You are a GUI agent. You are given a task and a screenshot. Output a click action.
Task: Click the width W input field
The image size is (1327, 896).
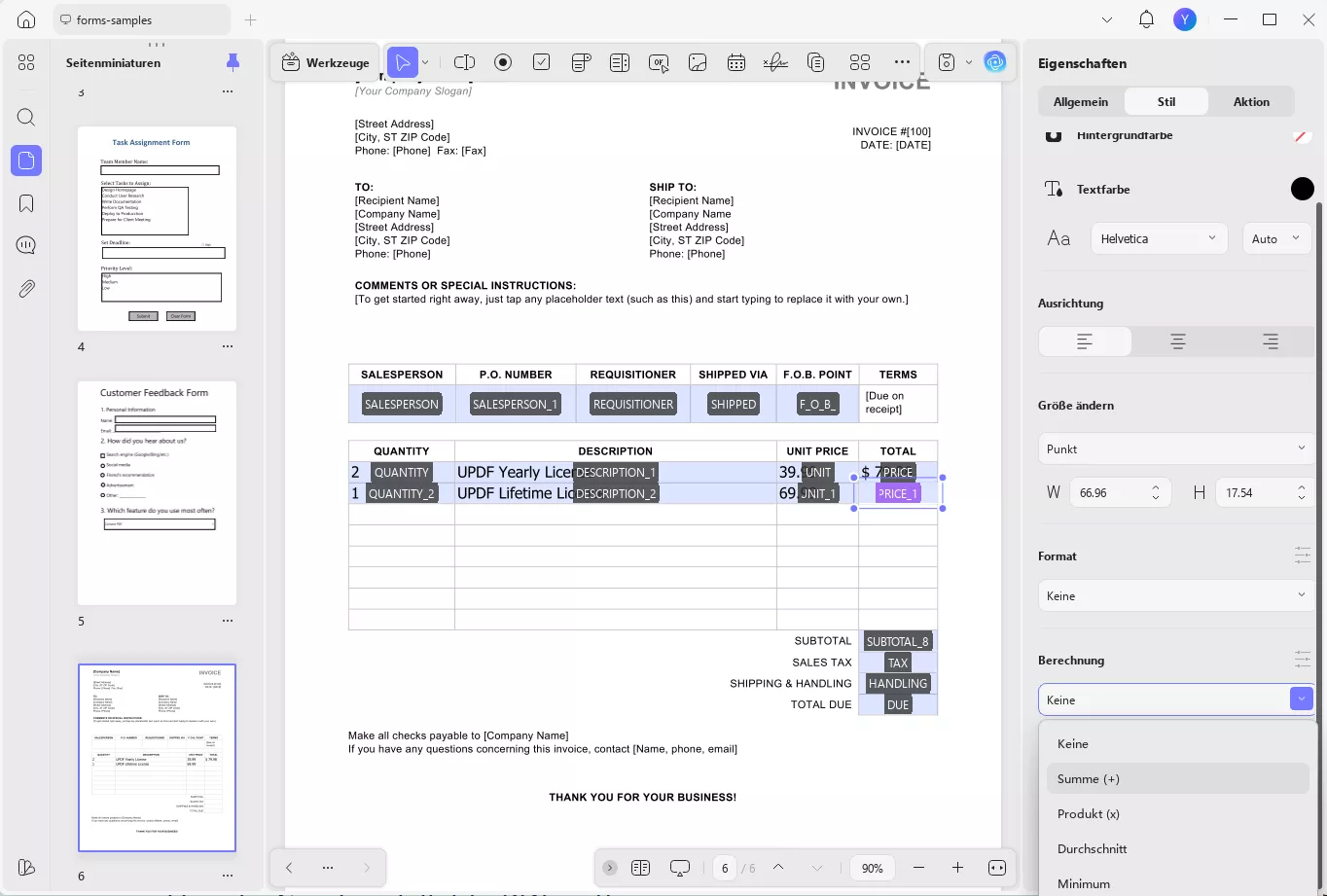point(1118,492)
